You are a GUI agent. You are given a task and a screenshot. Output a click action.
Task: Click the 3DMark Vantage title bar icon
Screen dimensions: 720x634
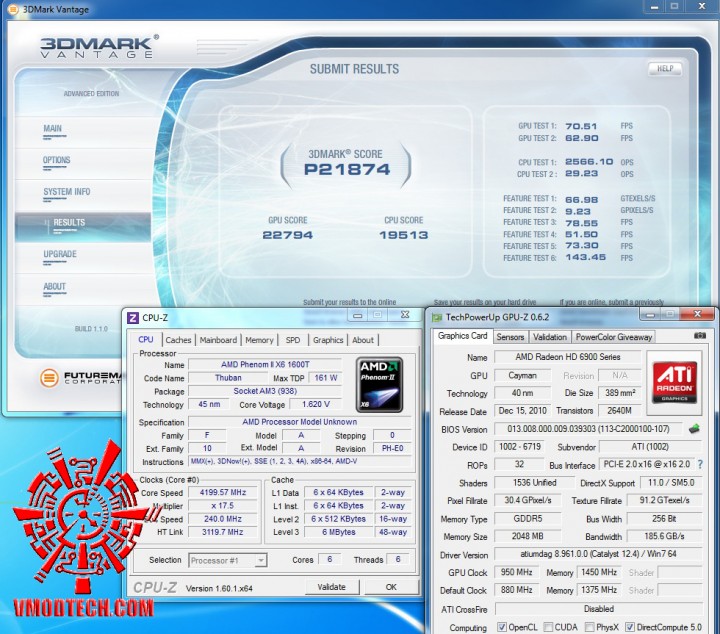point(13,9)
